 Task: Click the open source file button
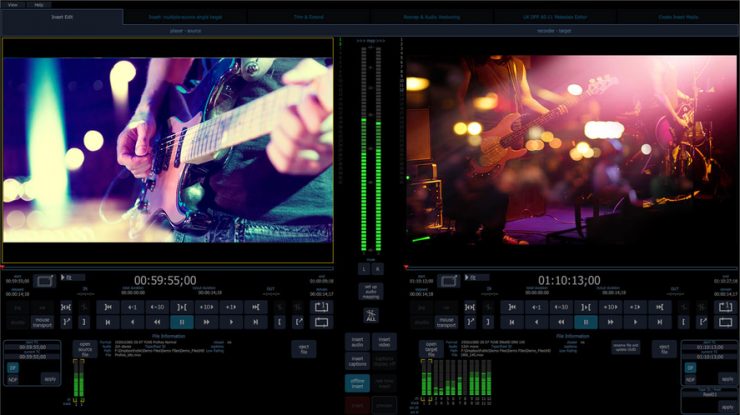(85, 348)
